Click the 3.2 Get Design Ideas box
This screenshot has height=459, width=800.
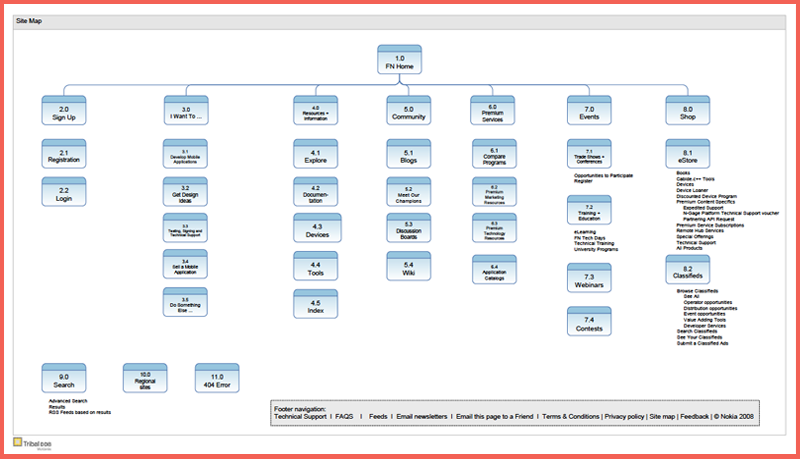click(x=185, y=192)
